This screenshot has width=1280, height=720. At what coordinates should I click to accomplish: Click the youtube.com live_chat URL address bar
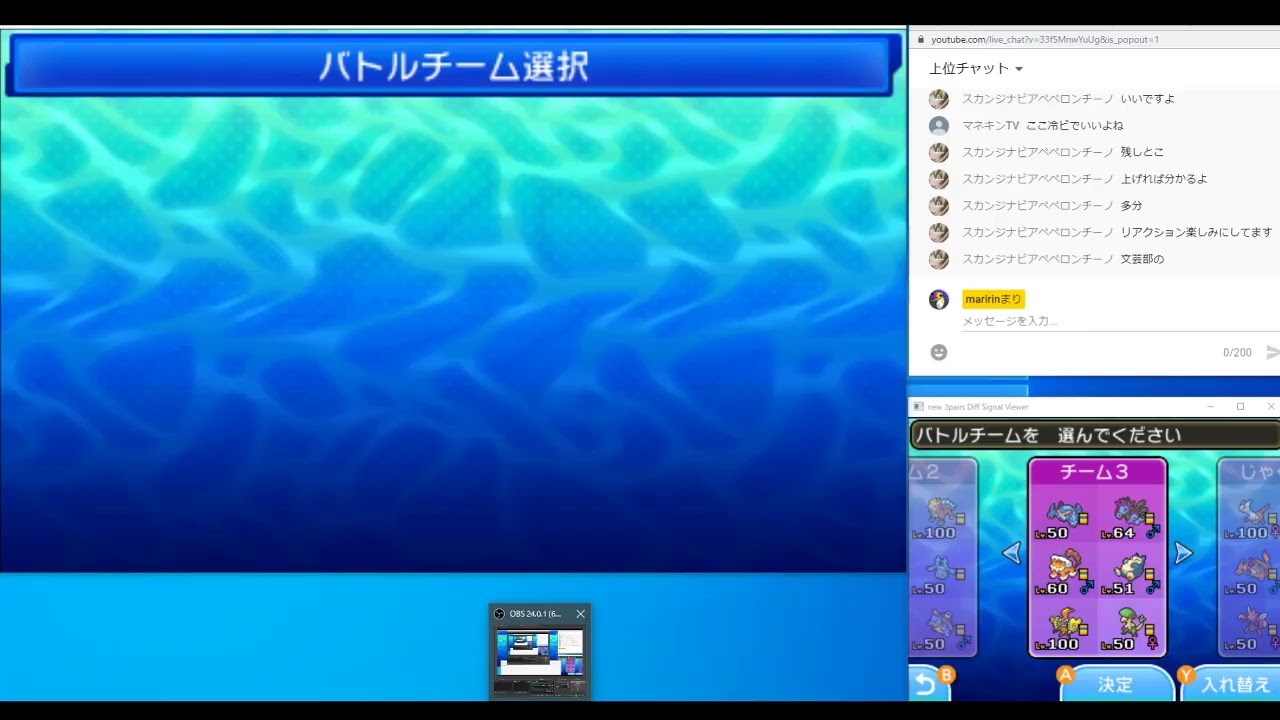(1045, 40)
